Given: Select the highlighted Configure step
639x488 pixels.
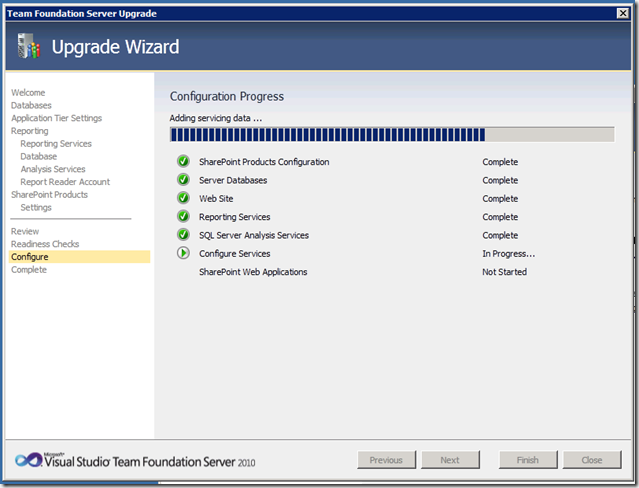Looking at the screenshot, I should click(x=30, y=257).
